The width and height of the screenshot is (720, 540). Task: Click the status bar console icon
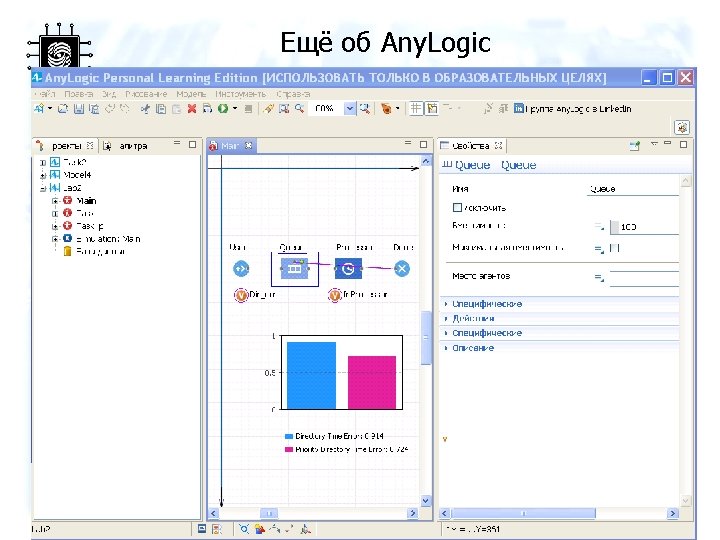point(202,529)
